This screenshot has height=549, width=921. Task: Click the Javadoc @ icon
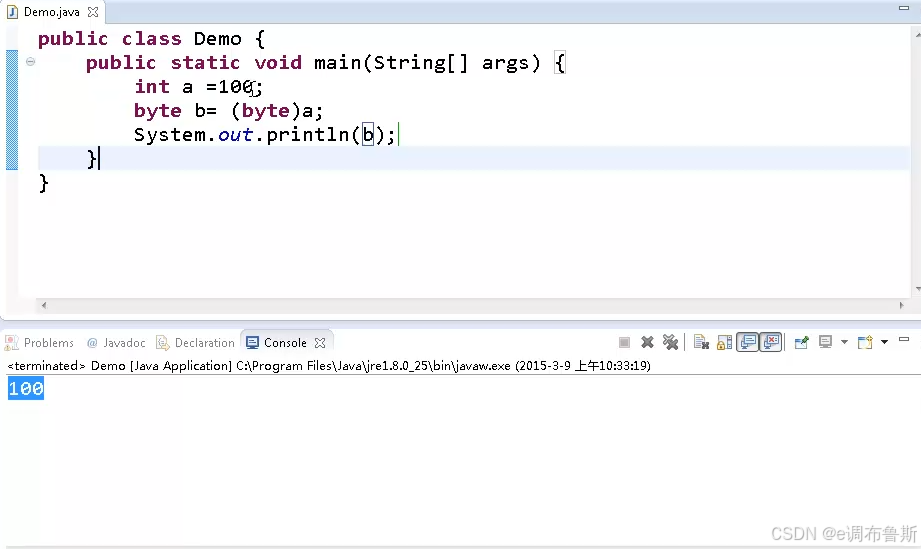(92, 343)
